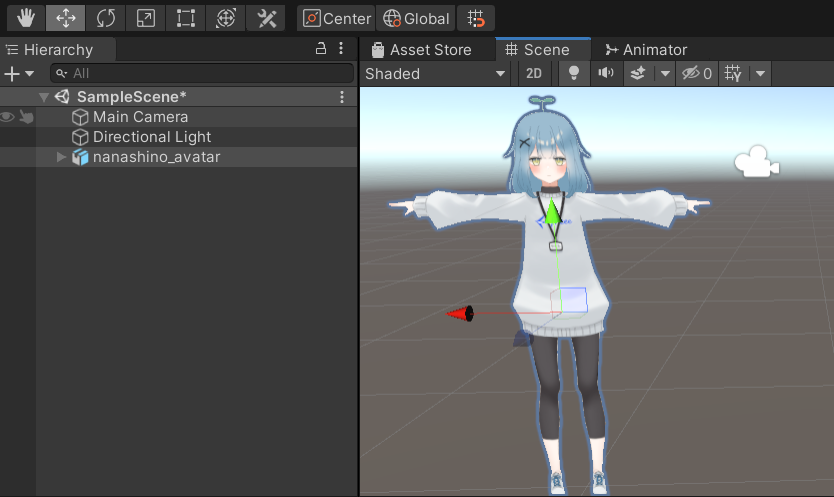Toggle Global handle rotation button
The width and height of the screenshot is (834, 497).
tap(416, 18)
